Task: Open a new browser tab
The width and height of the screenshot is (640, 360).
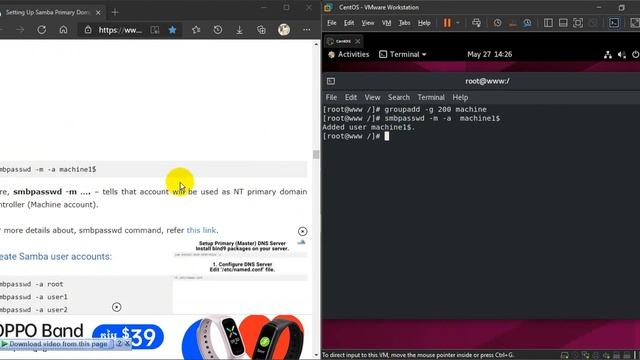Action: [115, 12]
